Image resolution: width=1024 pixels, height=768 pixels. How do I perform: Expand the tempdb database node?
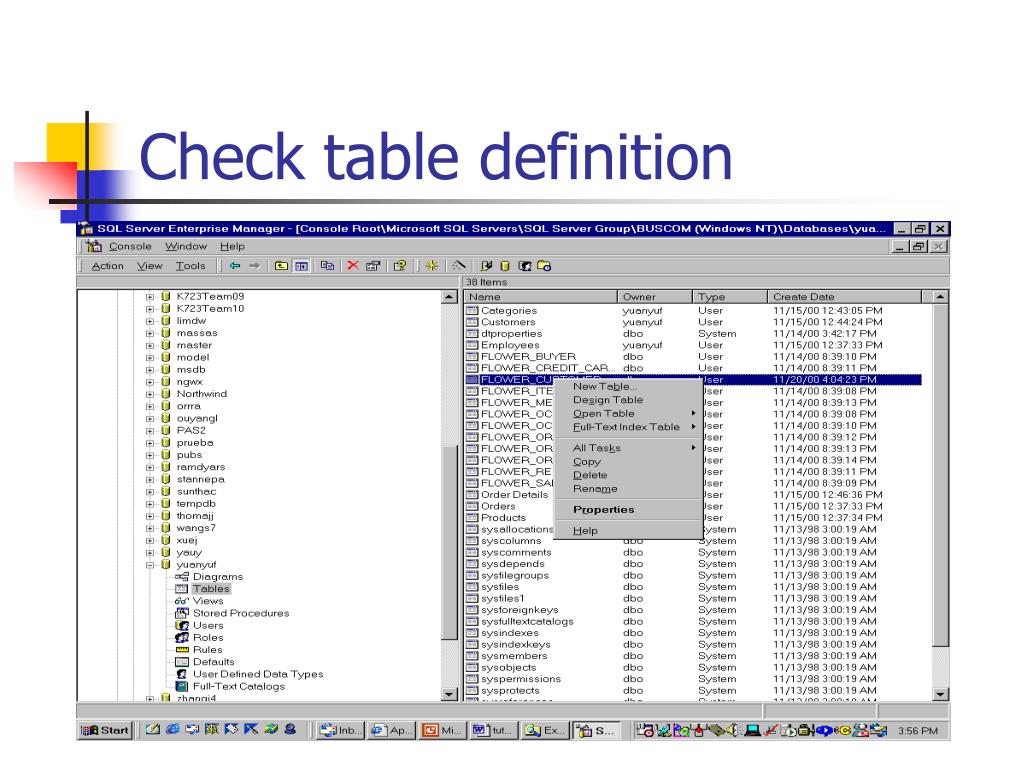pyautogui.click(x=150, y=504)
